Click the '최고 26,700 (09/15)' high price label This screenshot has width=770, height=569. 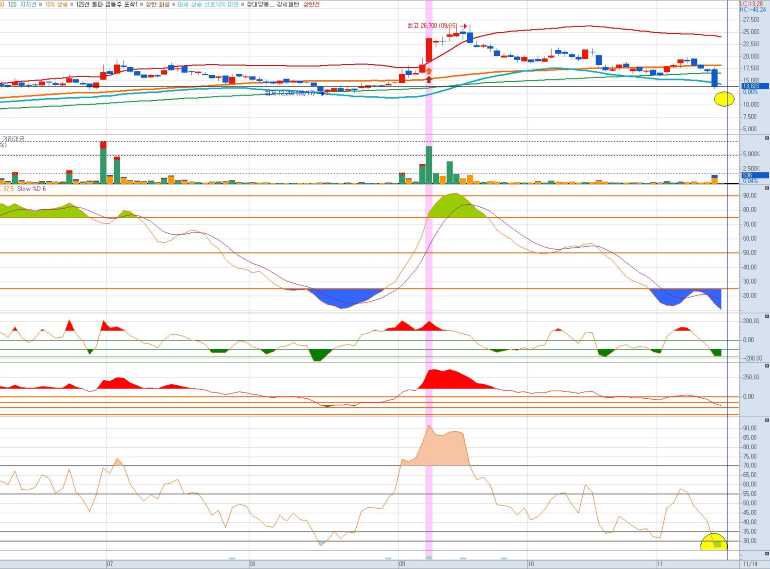(432, 26)
